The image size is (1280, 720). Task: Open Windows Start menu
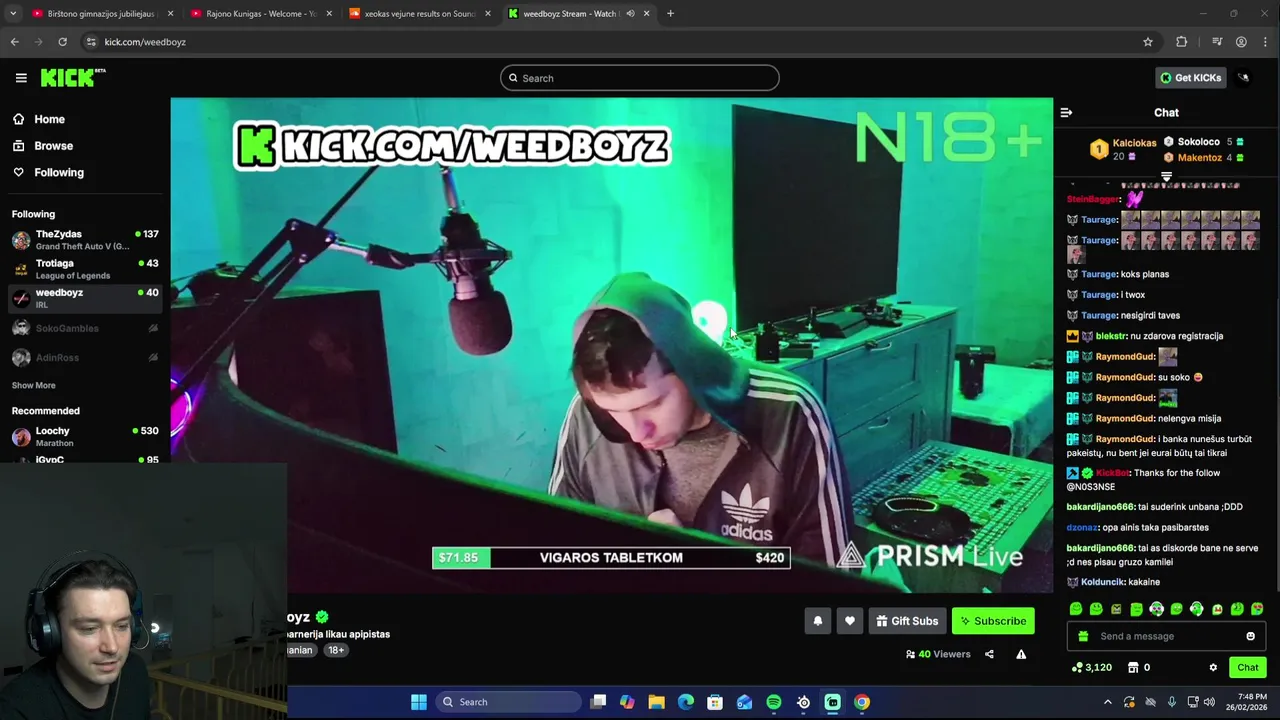point(419,702)
